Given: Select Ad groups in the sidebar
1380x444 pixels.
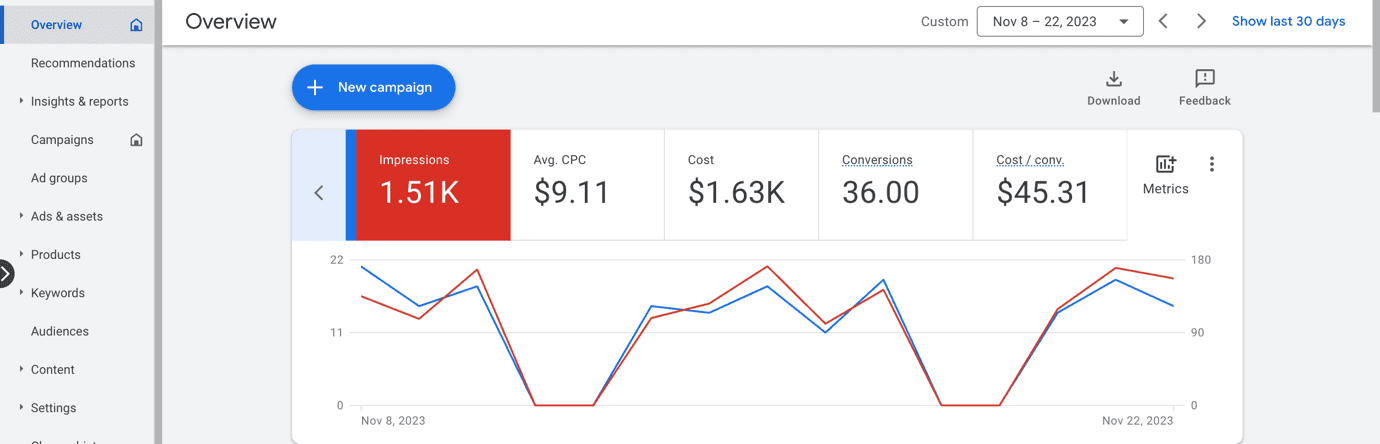Looking at the screenshot, I should coord(59,178).
